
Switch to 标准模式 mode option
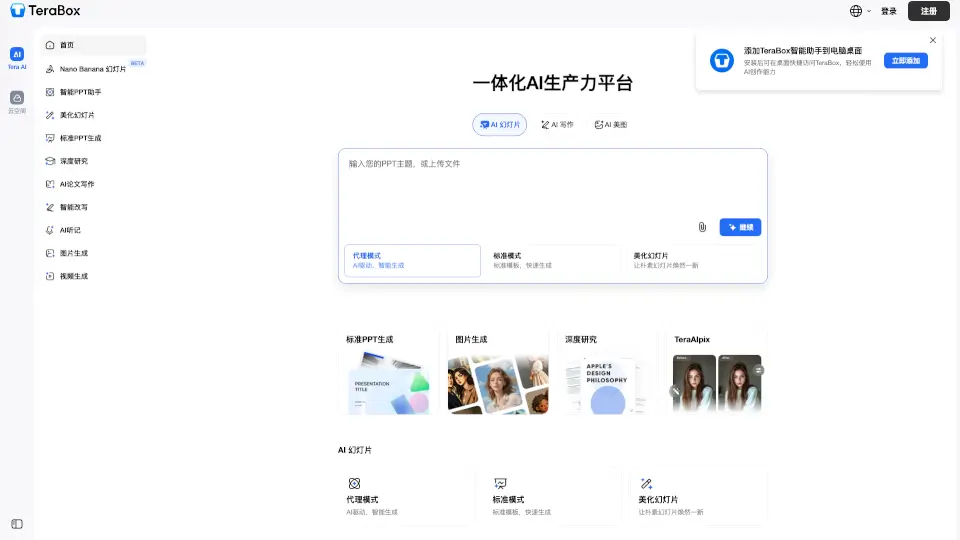552,260
